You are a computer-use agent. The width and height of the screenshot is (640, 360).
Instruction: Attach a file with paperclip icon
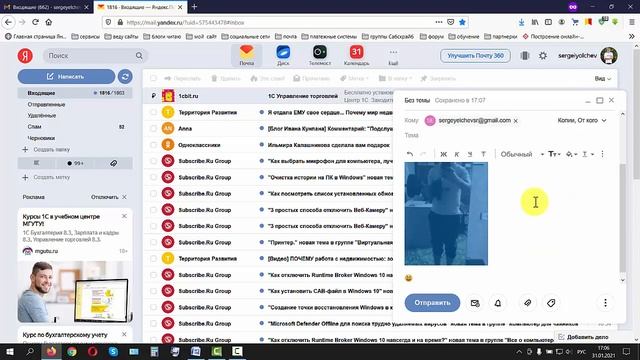coord(527,303)
